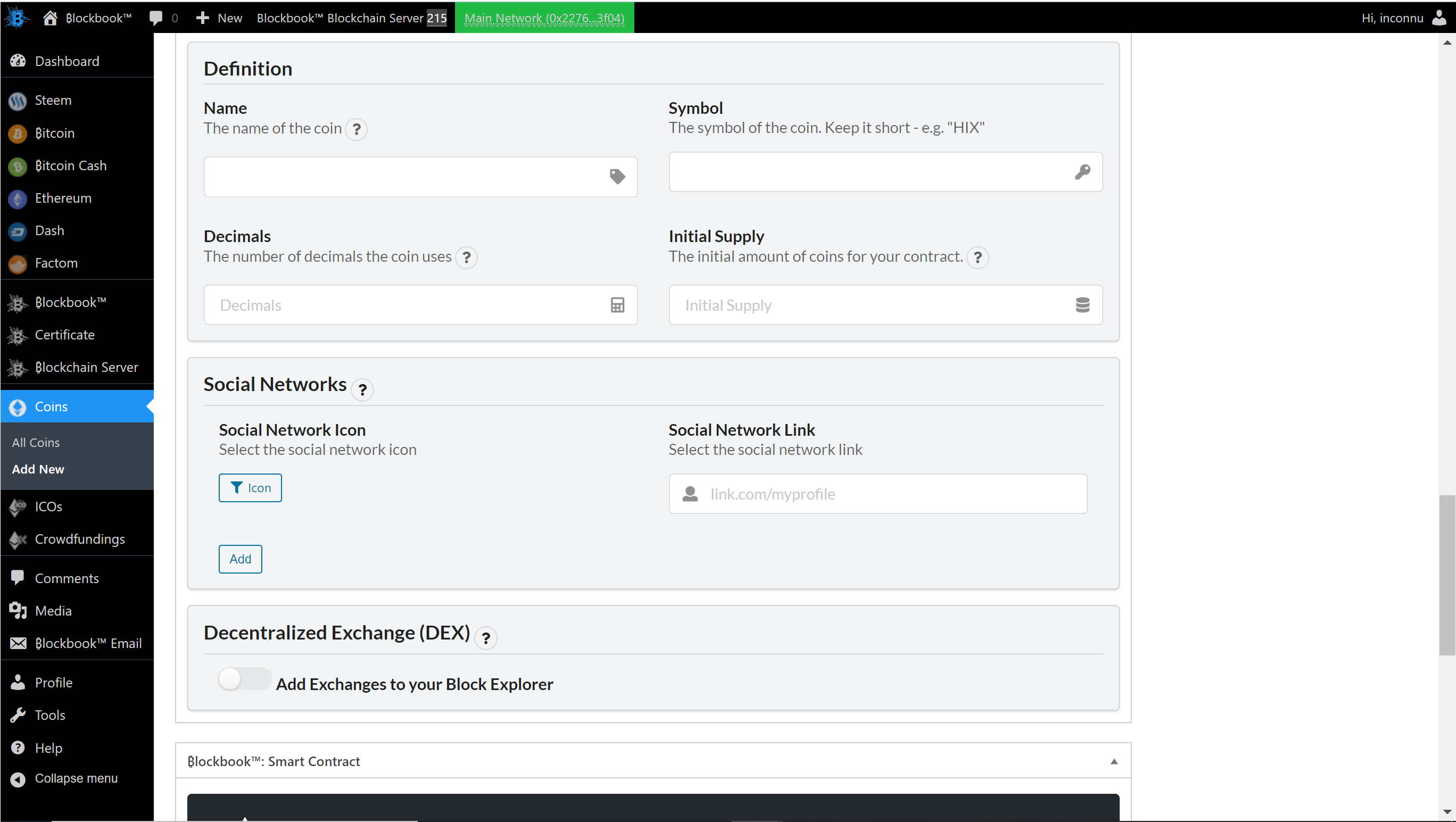Click the plus New icon in admin bar
Viewport: 1456px width, 822px height.
pyautogui.click(x=202, y=18)
